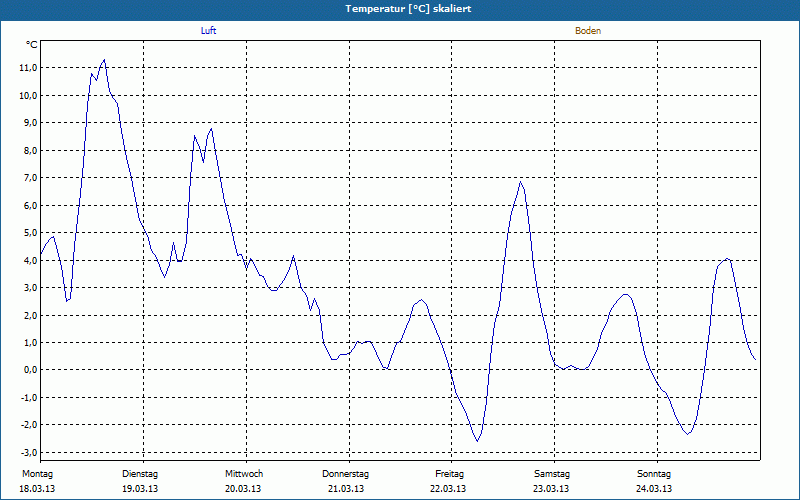Image resolution: width=800 pixels, height=500 pixels.
Task: Click the date 22.03.13
Action: point(448,489)
